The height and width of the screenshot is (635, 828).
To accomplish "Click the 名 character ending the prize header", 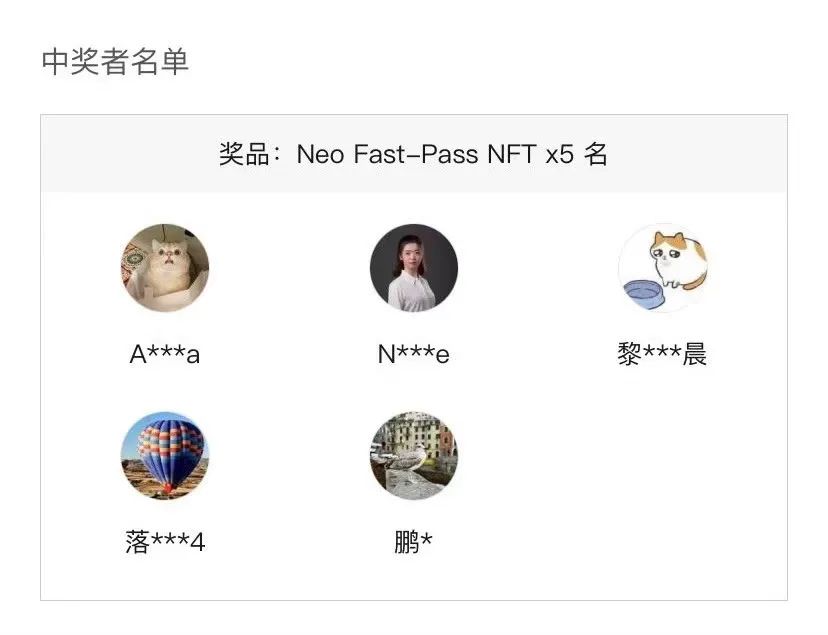I will [596, 155].
